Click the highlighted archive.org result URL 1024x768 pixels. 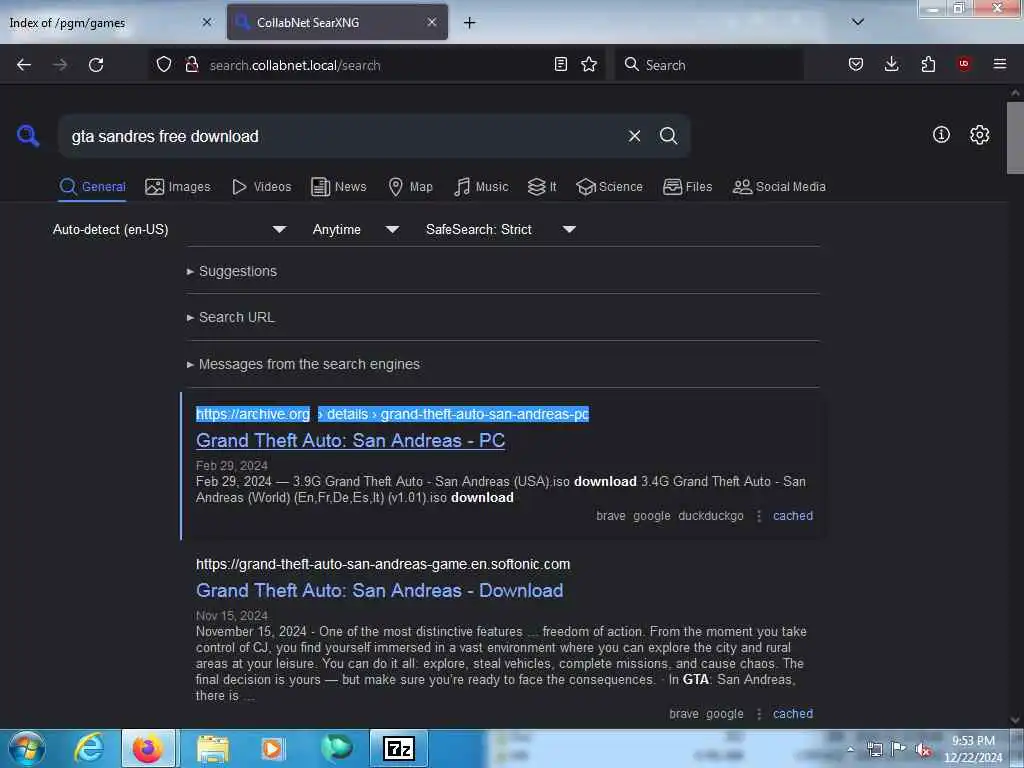click(392, 414)
